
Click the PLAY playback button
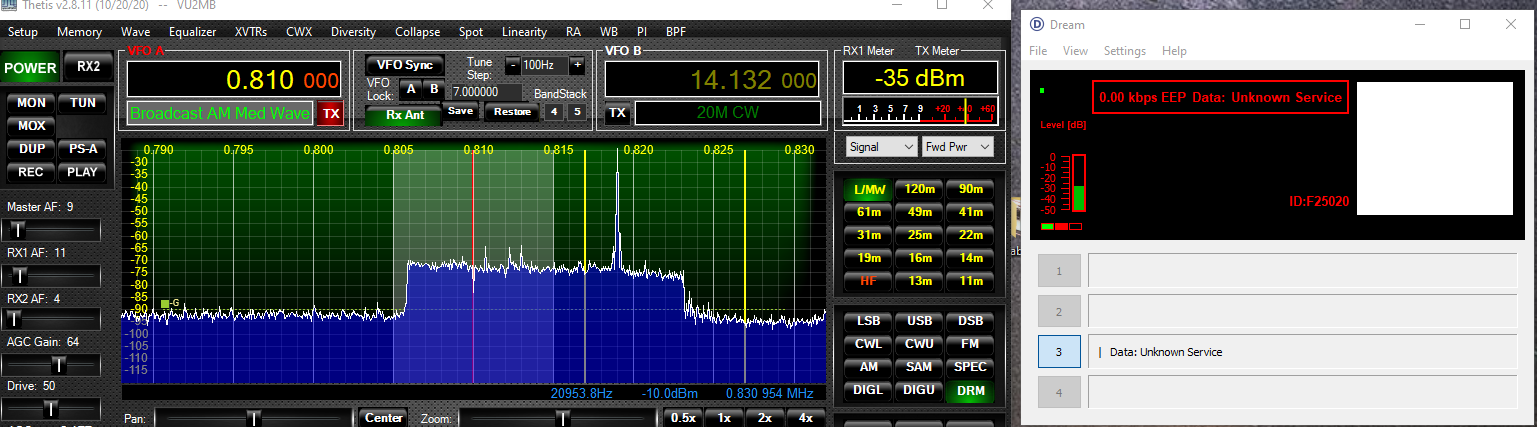pos(82,171)
